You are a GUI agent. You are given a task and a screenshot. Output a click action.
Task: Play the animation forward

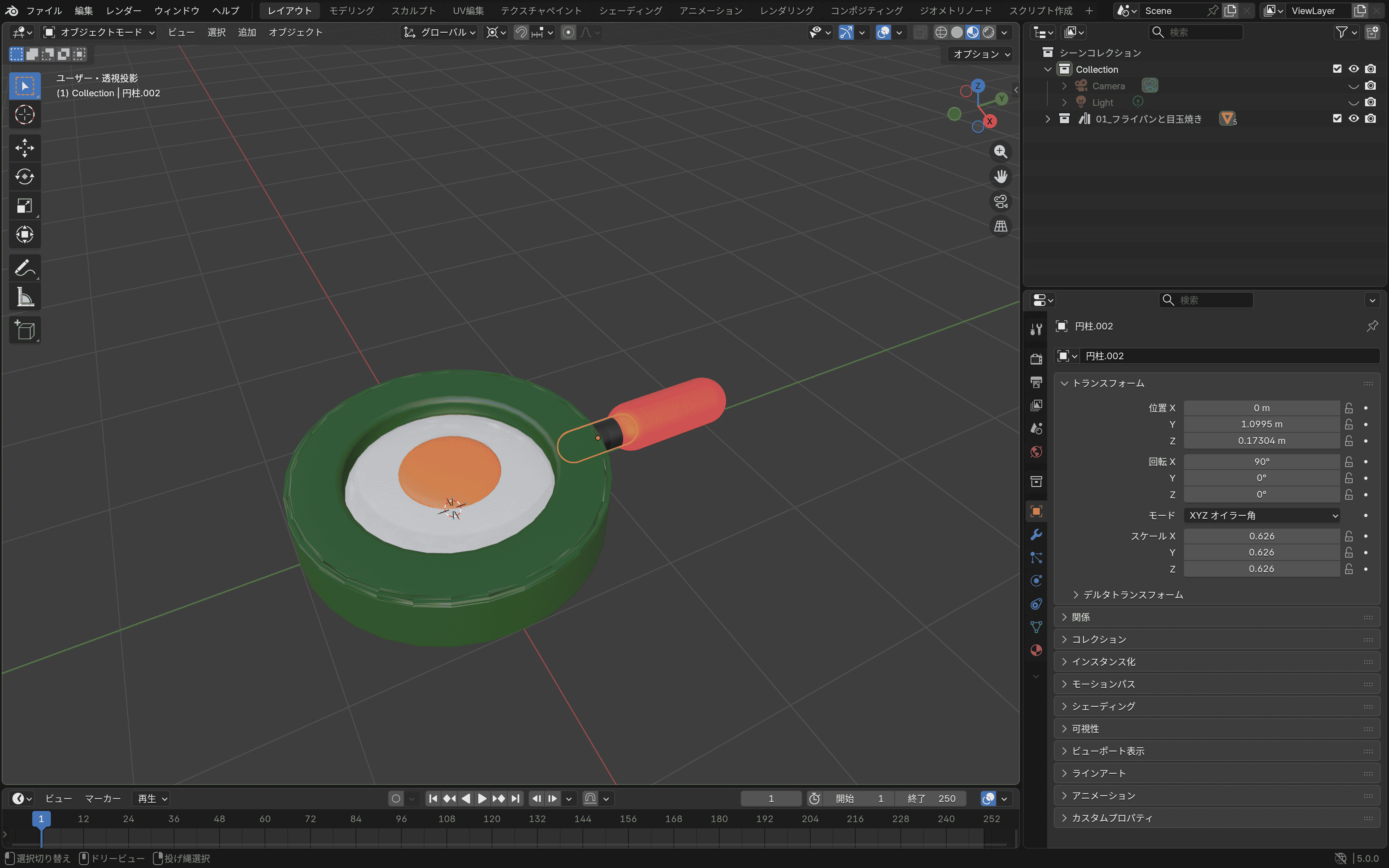coord(482,799)
